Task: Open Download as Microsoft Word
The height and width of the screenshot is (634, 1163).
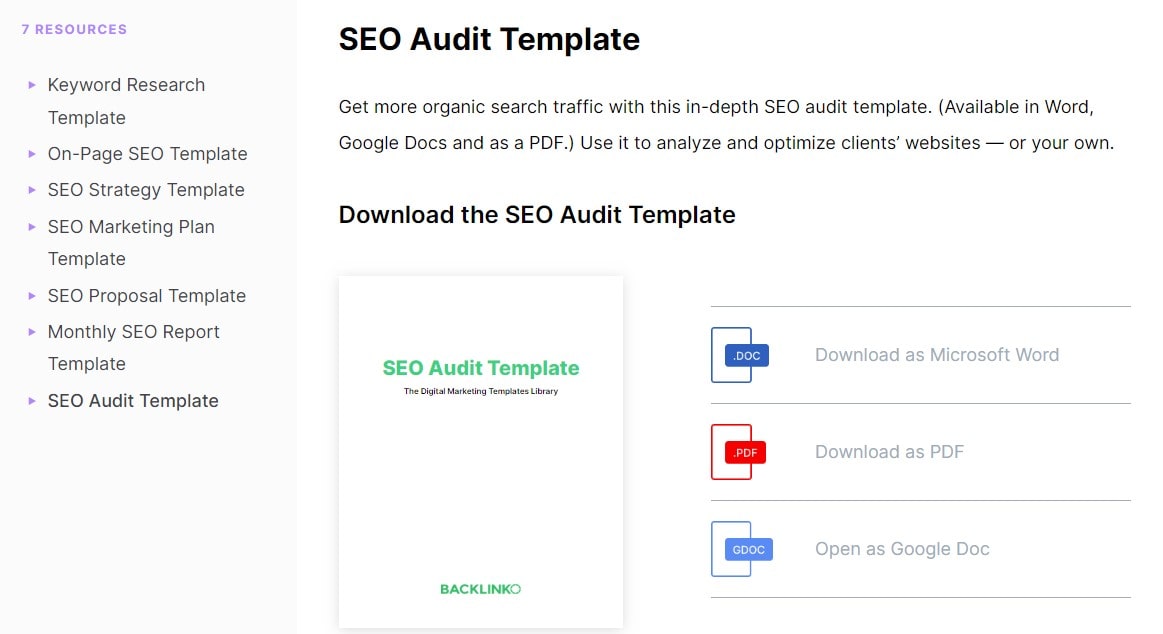Action: [x=936, y=355]
